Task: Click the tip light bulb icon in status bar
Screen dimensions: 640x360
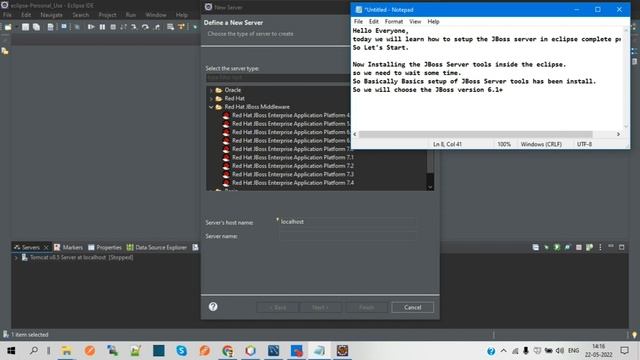Action: click(634, 335)
